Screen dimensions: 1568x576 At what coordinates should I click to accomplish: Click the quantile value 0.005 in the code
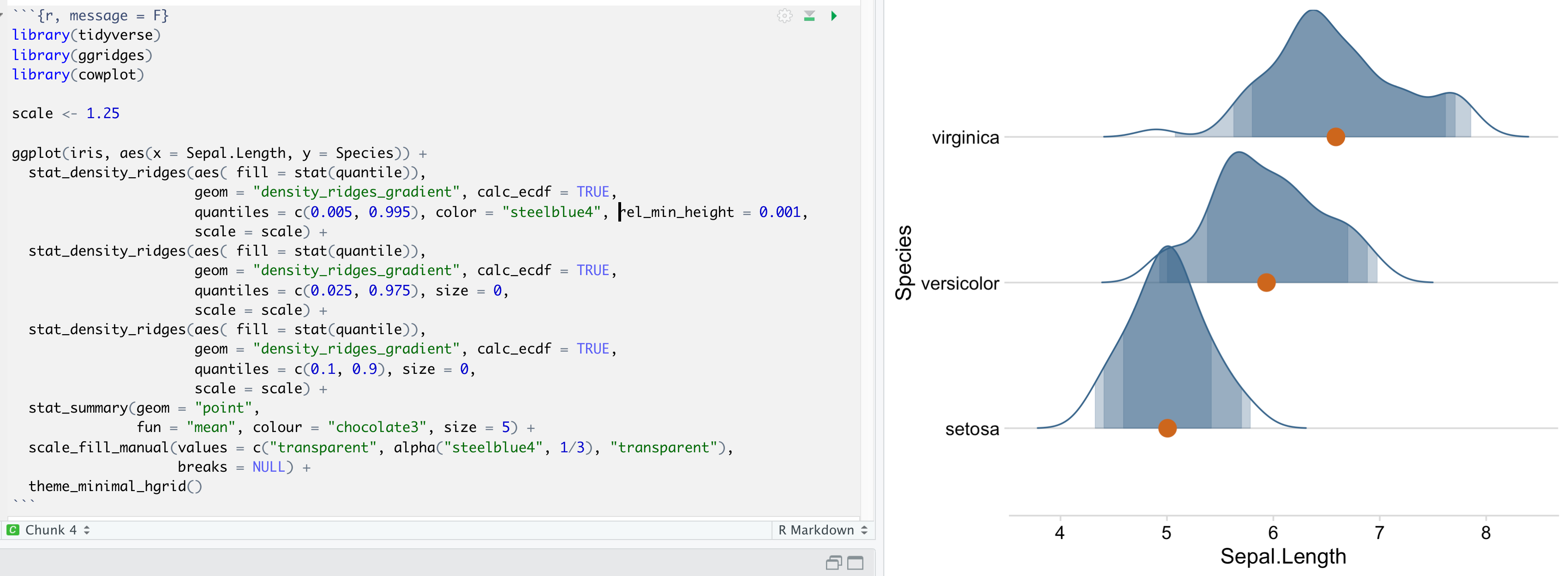330,212
